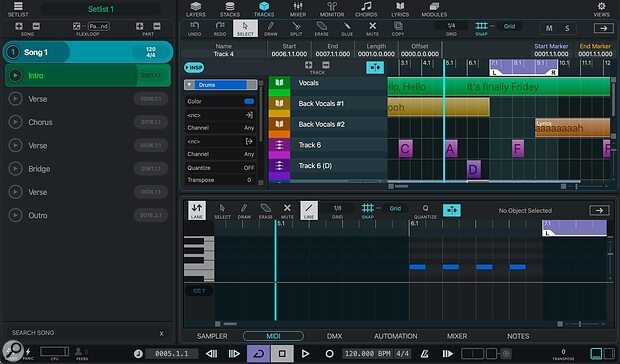The width and height of the screenshot is (620, 364).
Task: Toggle track Solo S button
Action: pyautogui.click(x=567, y=28)
